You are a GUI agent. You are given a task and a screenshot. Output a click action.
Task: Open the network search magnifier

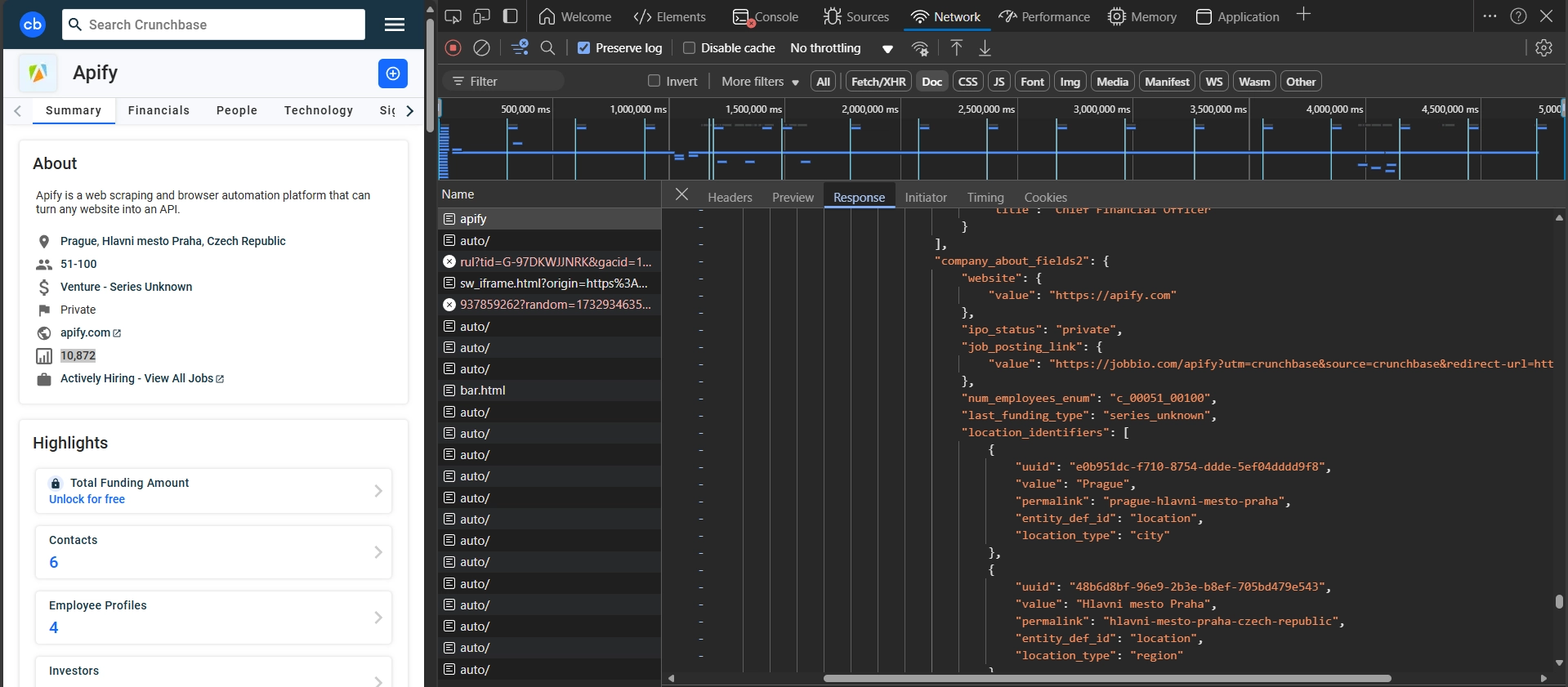548,48
